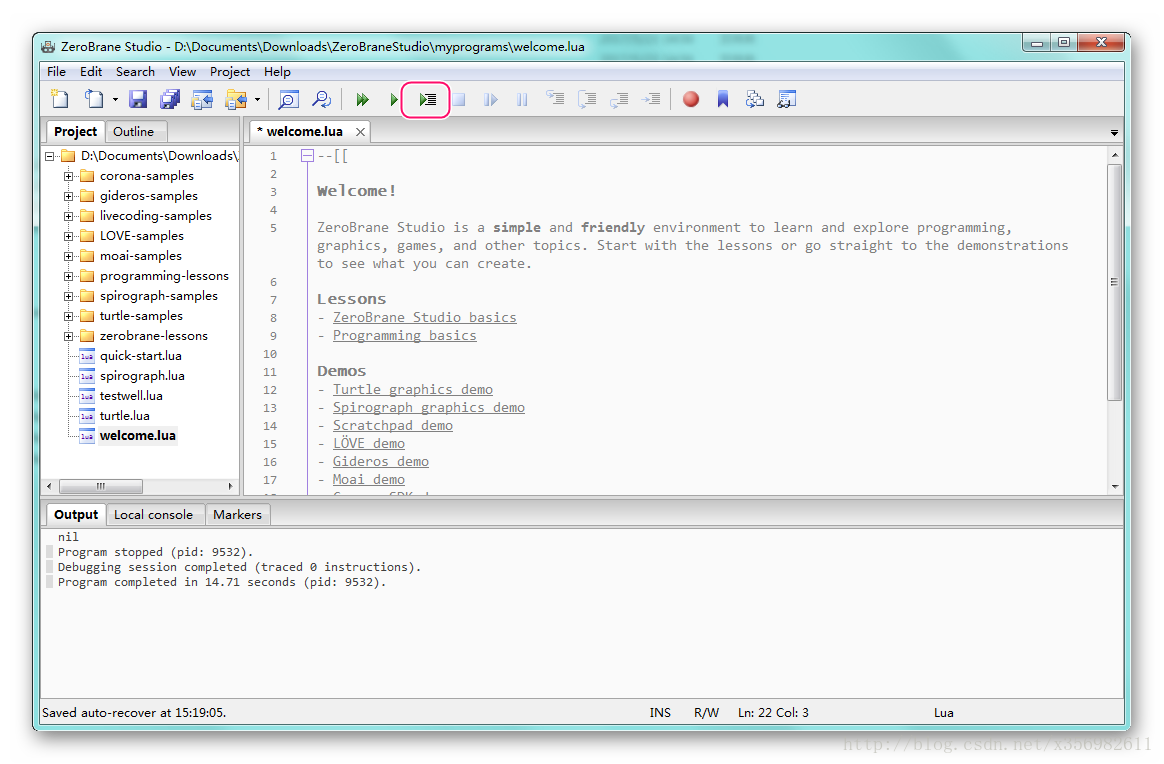Open spirograph.lua in the project tree

pyautogui.click(x=142, y=376)
